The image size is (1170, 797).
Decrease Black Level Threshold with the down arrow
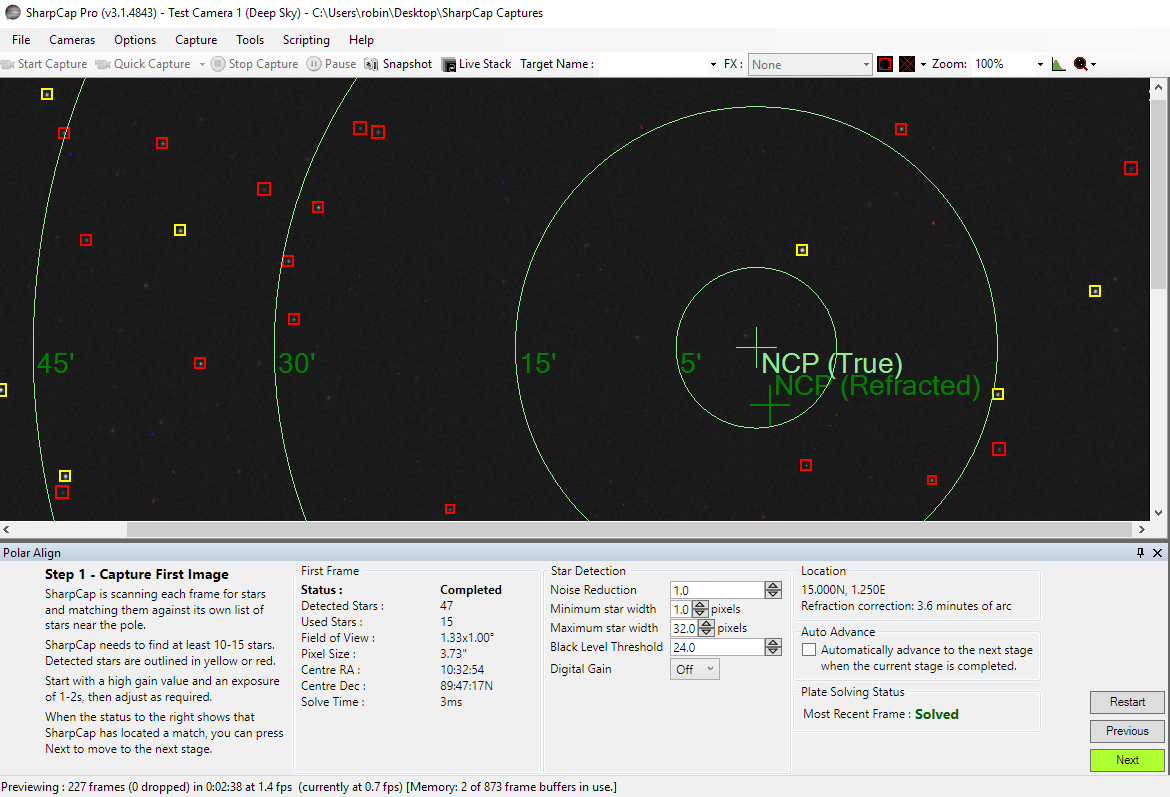coord(773,651)
